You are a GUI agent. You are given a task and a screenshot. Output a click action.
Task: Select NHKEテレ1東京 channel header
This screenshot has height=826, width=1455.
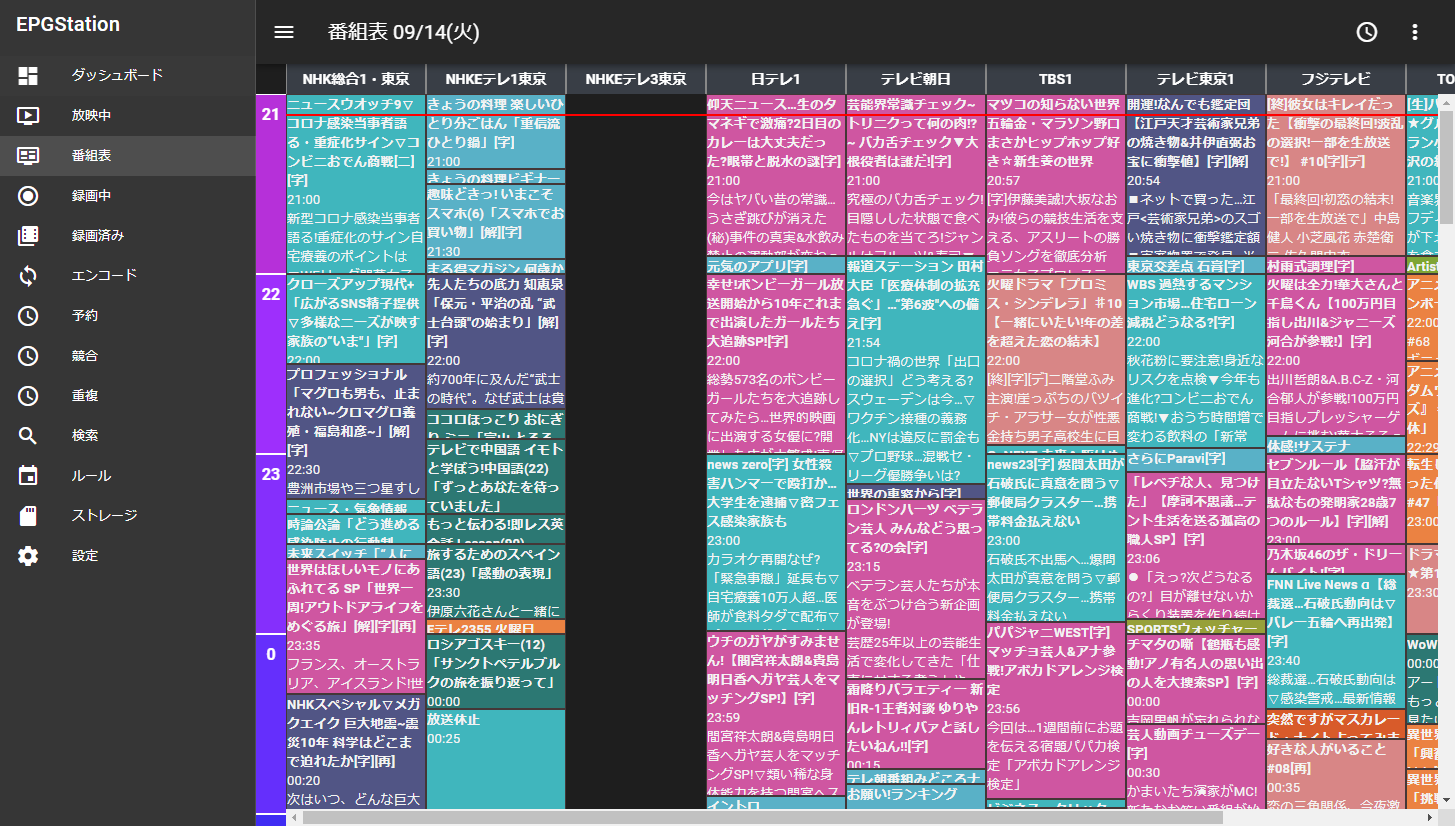tap(496, 79)
